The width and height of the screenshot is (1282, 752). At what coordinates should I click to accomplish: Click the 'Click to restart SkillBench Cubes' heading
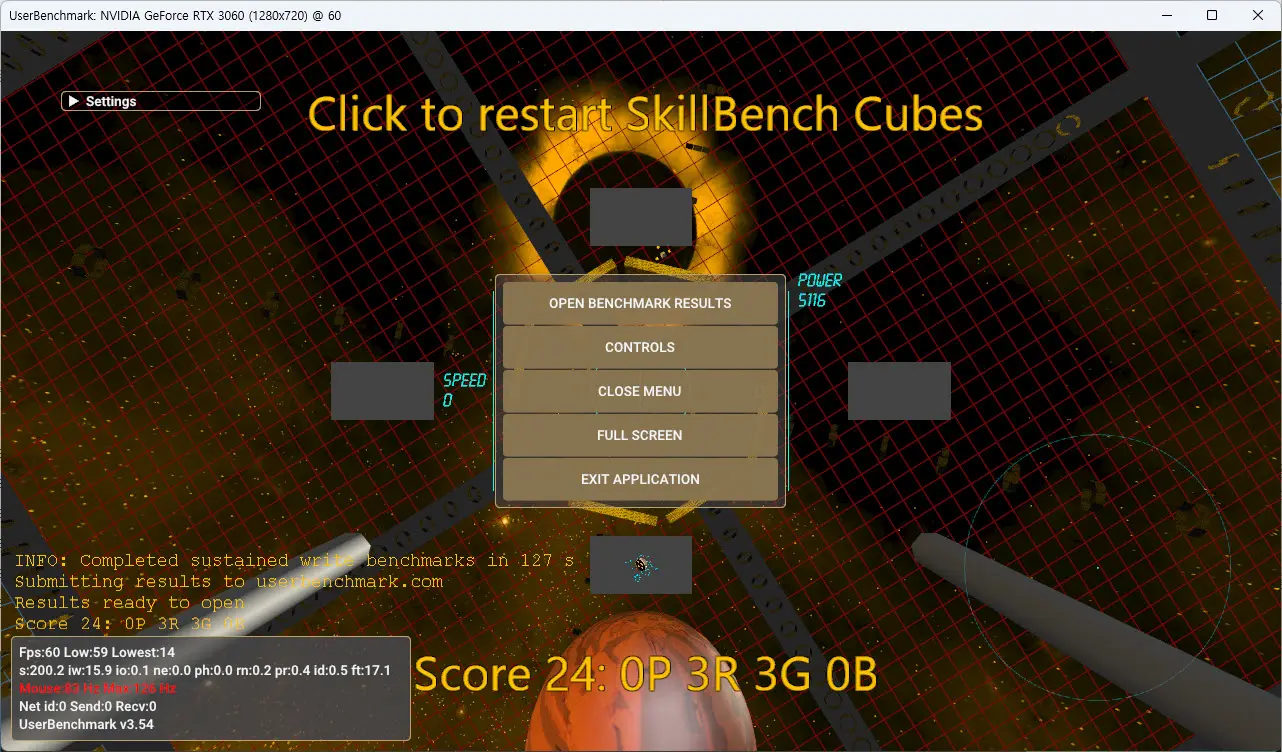645,115
